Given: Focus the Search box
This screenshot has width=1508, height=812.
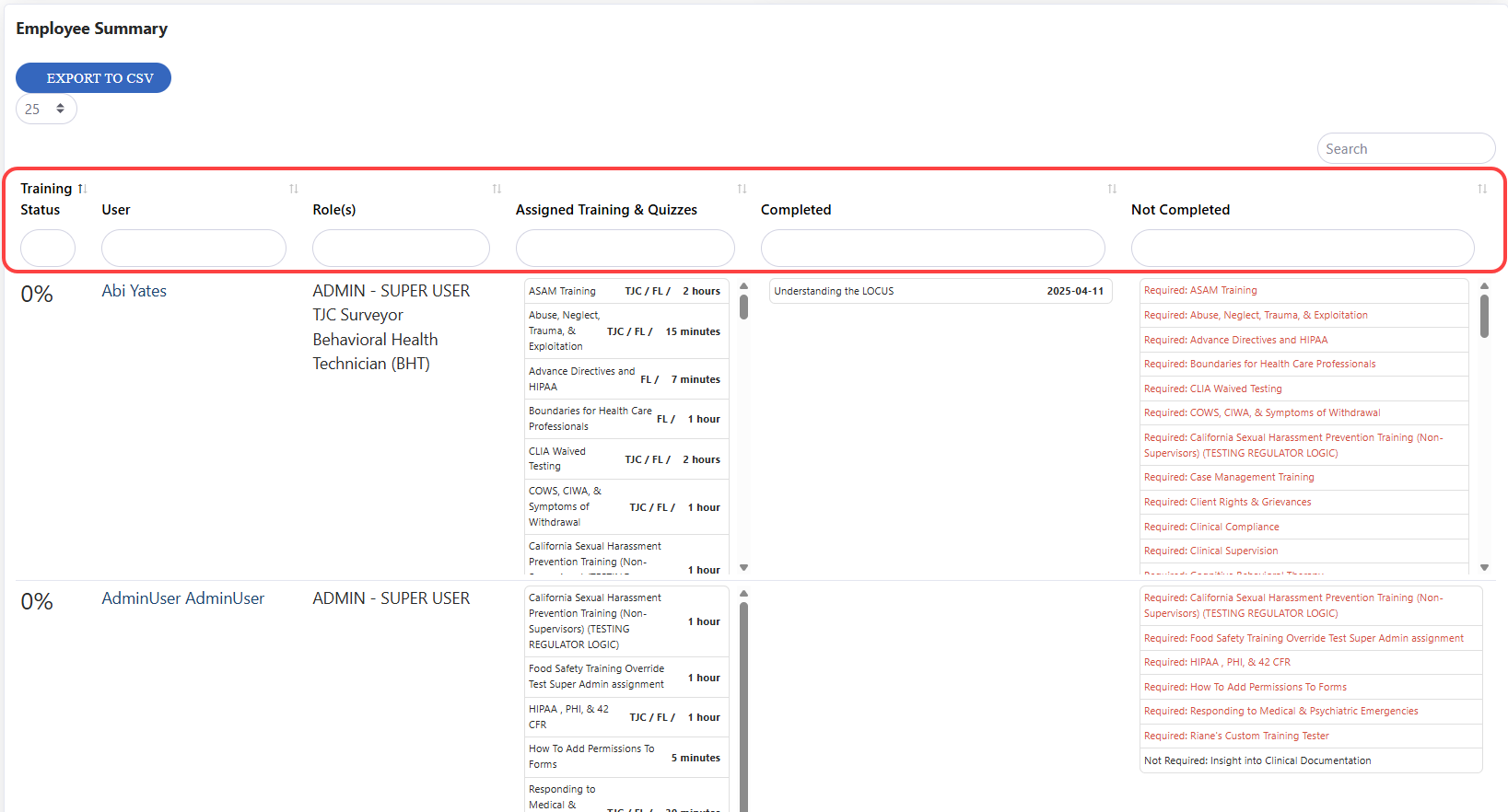Looking at the screenshot, I should point(1405,148).
